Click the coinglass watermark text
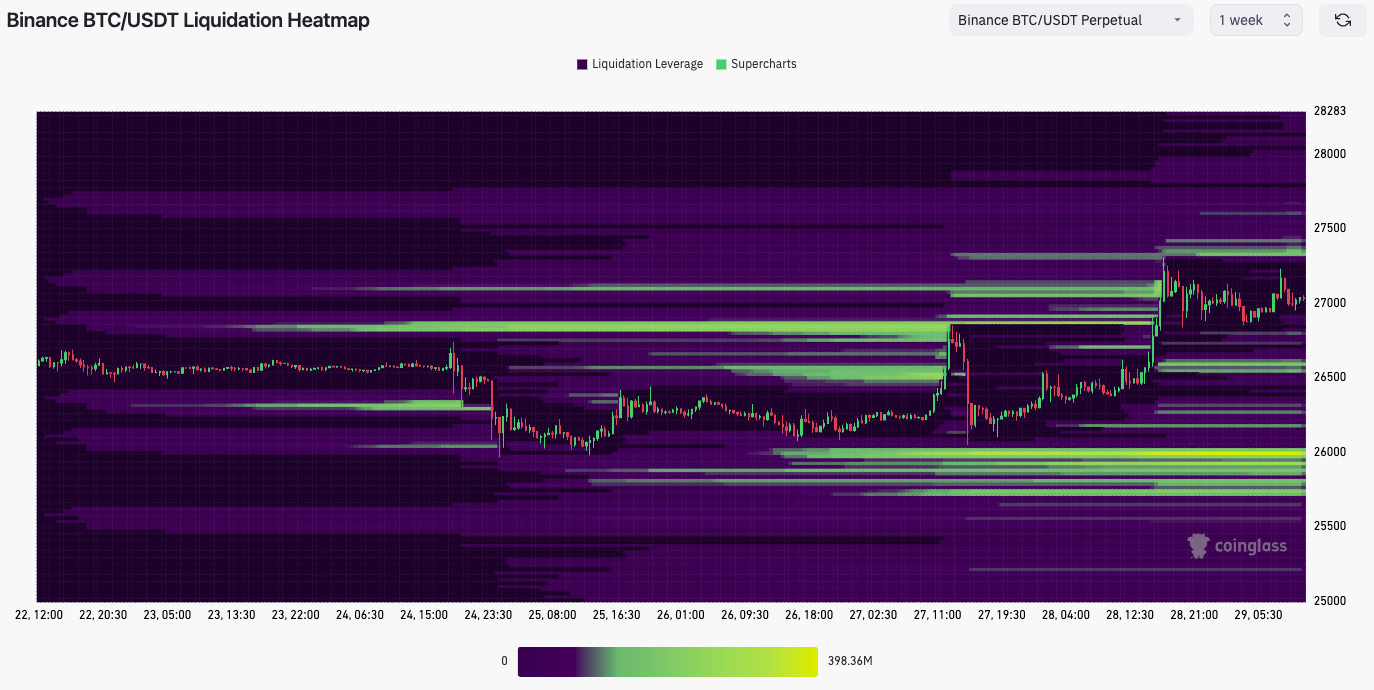Screen dimensions: 1374x690 (1250, 545)
